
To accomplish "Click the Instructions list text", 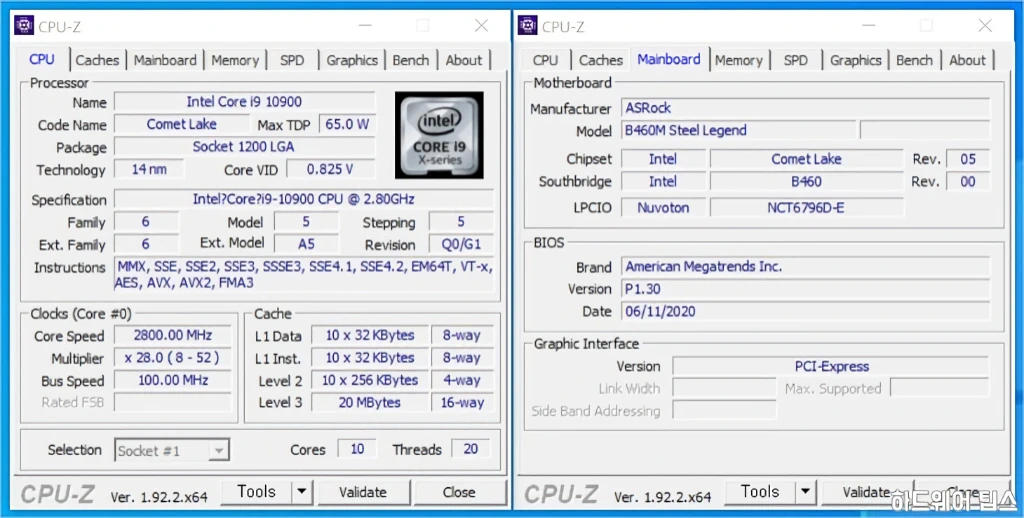I will point(304,274).
